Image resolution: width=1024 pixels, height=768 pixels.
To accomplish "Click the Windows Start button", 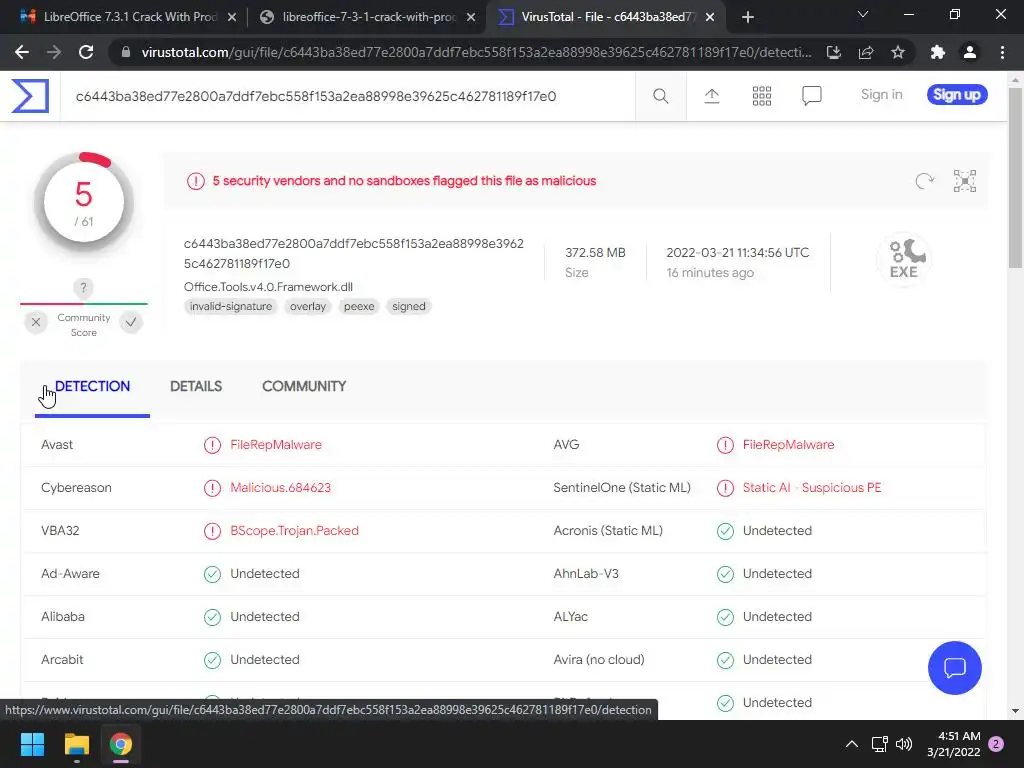I will [x=32, y=744].
